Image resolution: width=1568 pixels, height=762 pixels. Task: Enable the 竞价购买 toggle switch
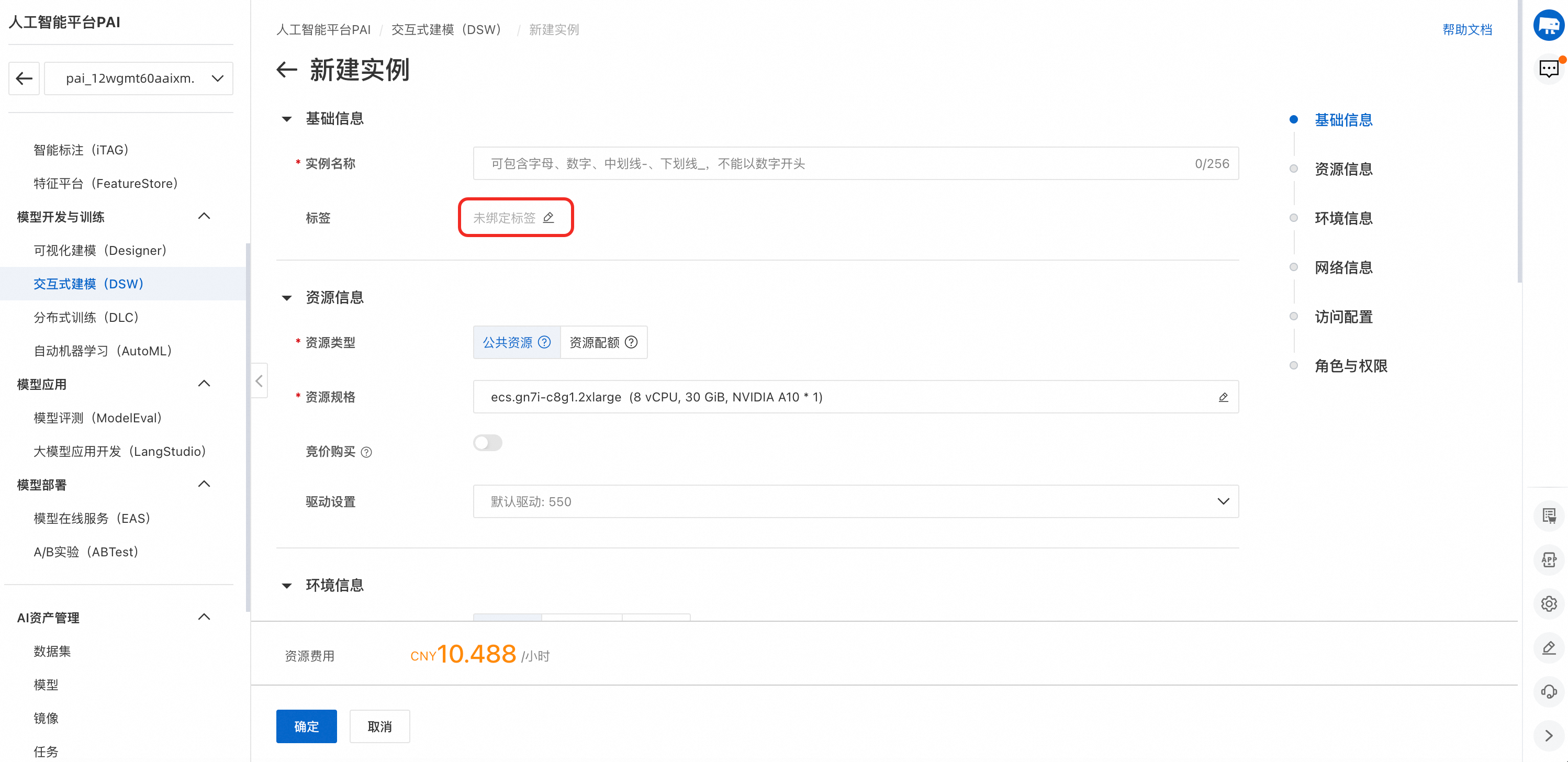[x=488, y=442]
